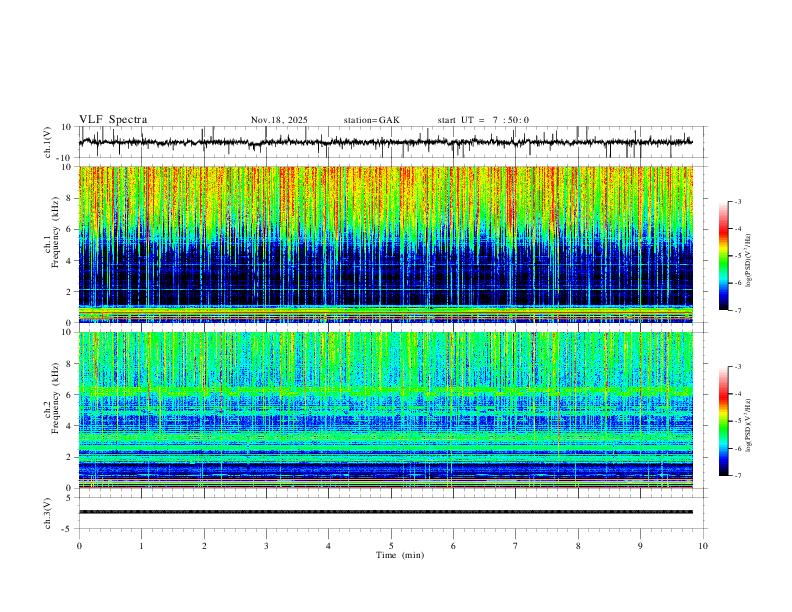Click the ch.3 voltage trace strip
This screenshot has width=792, height=612.
coord(385,512)
